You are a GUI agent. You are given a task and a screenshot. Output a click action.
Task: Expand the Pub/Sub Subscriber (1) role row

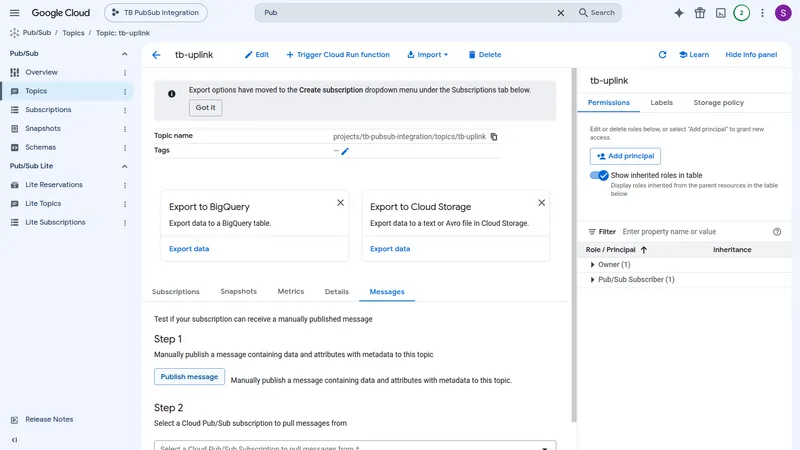(x=592, y=280)
